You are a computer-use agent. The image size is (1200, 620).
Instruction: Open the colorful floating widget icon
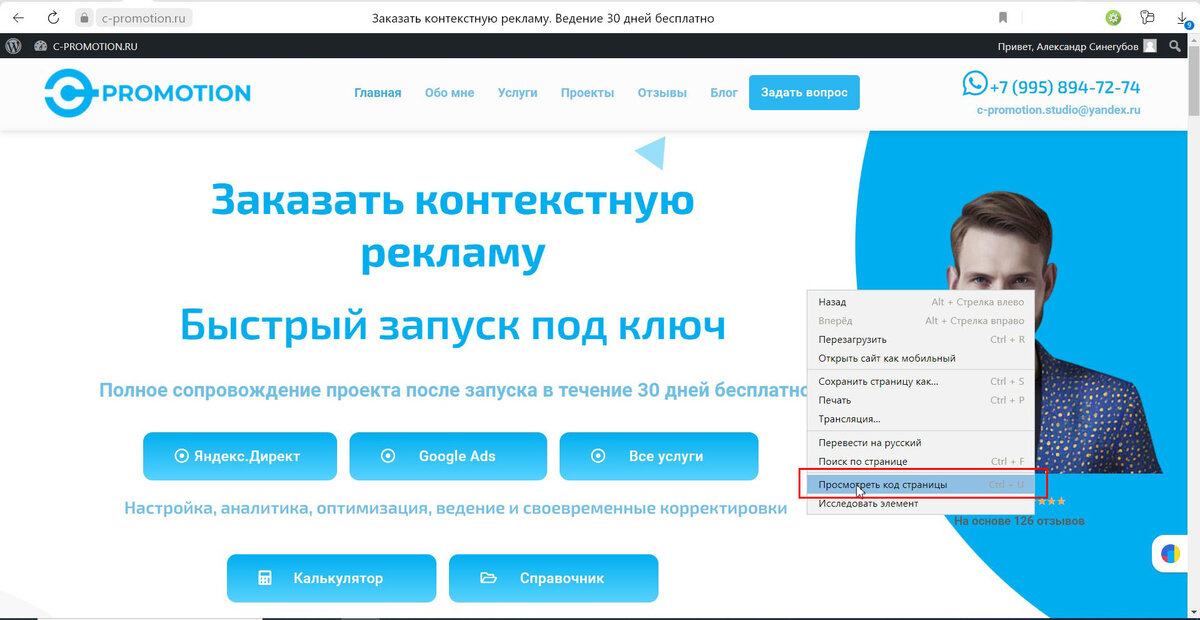(1170, 553)
